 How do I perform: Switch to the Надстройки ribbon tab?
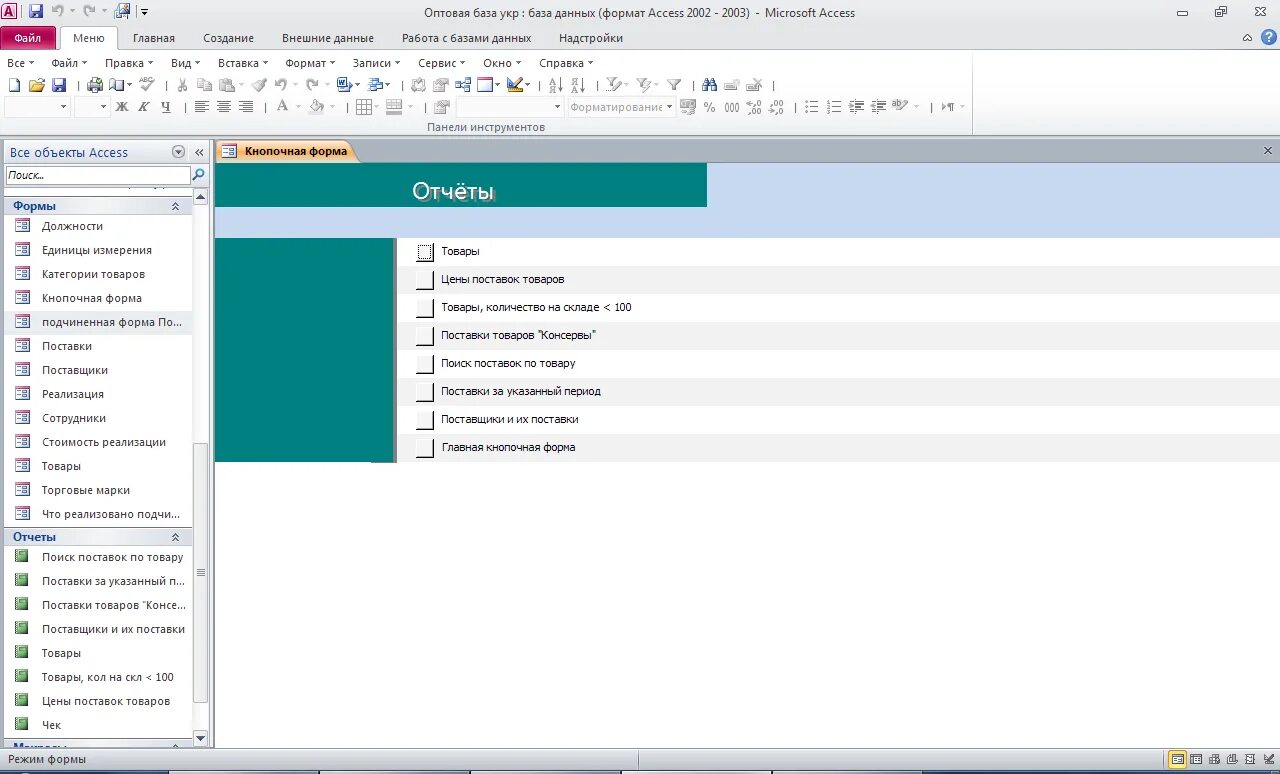coord(591,38)
